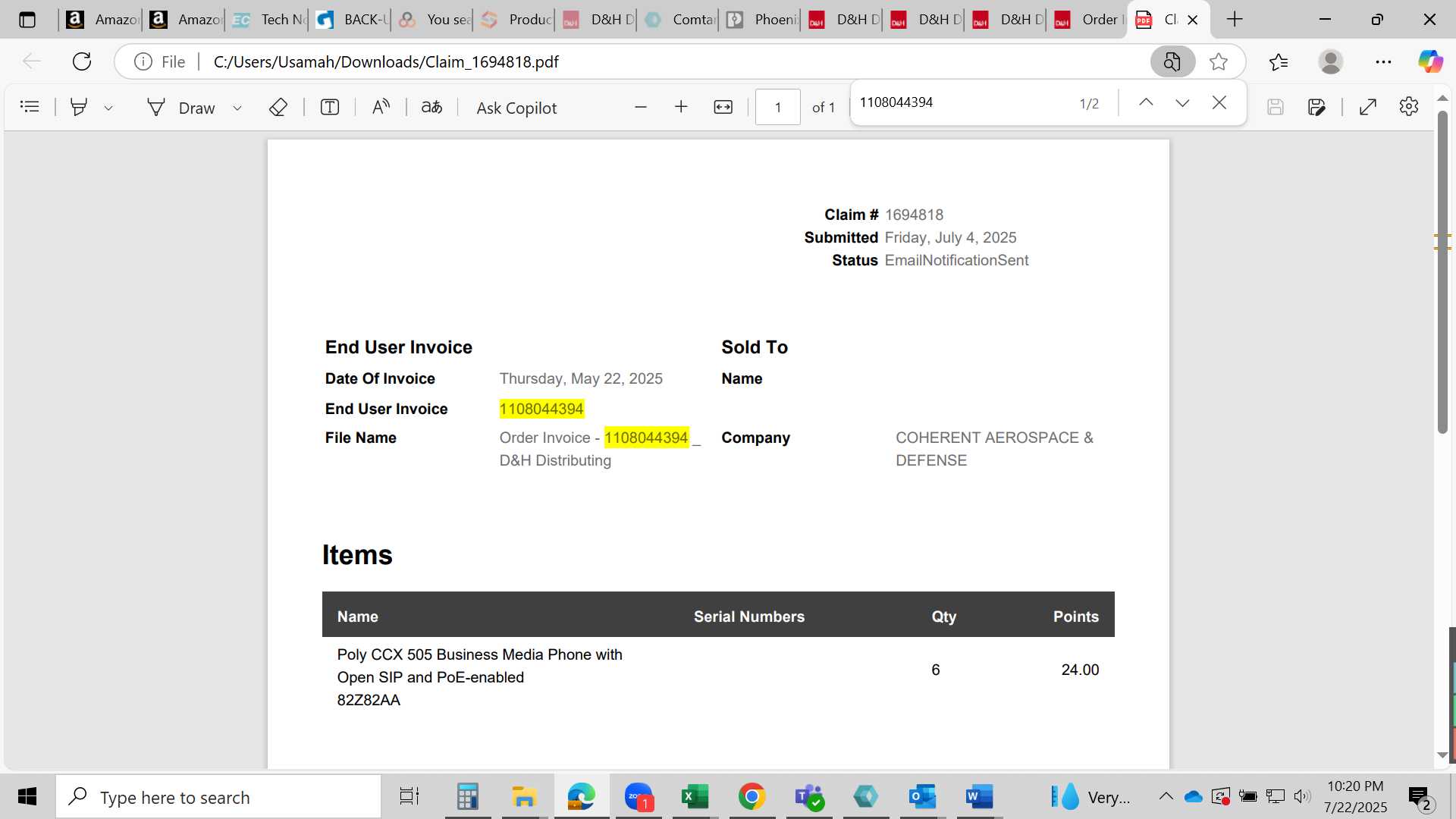This screenshot has height=819, width=1456.
Task: Click the part number 82Z82AA
Action: point(369,700)
